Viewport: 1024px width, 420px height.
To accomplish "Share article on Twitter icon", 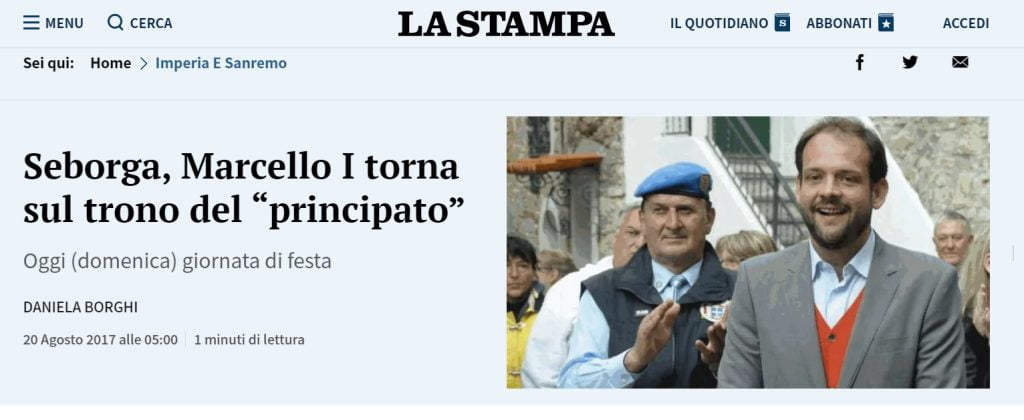I will click(x=910, y=63).
